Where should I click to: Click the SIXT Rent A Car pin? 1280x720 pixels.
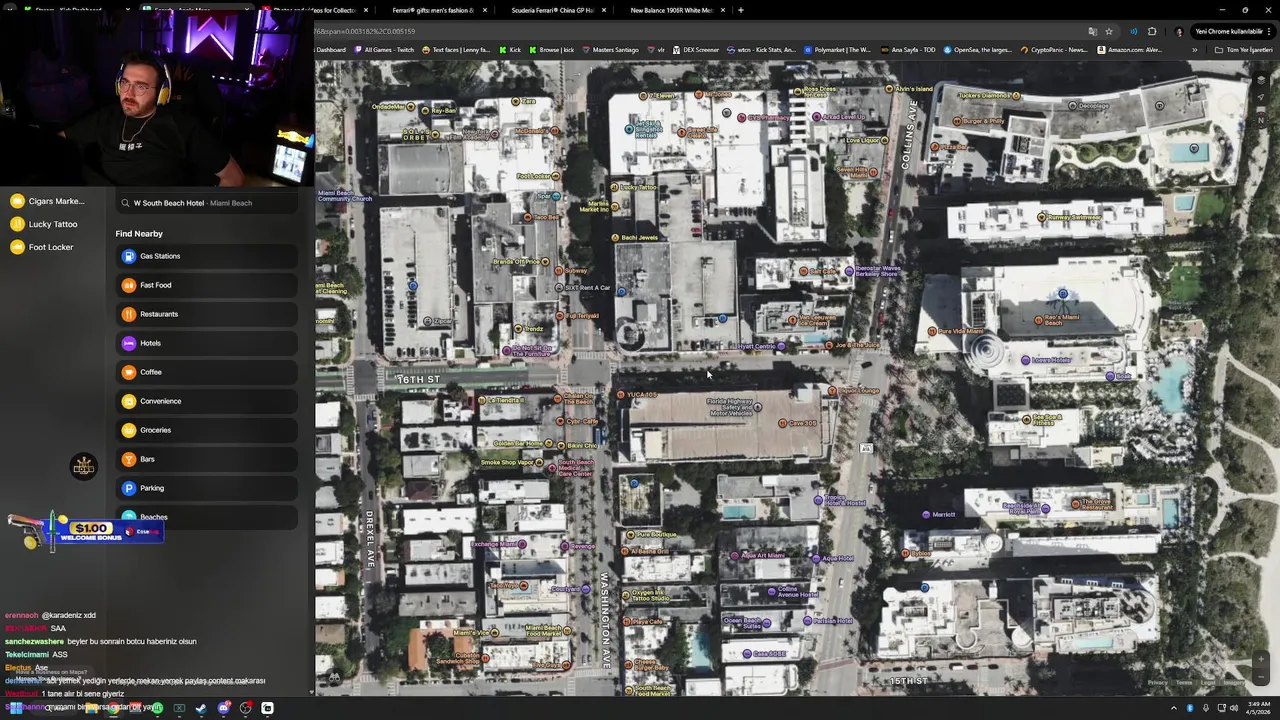click(x=559, y=288)
